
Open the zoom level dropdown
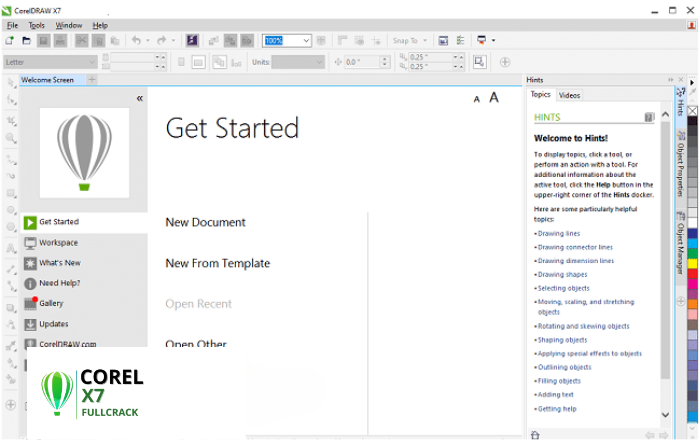pos(307,41)
